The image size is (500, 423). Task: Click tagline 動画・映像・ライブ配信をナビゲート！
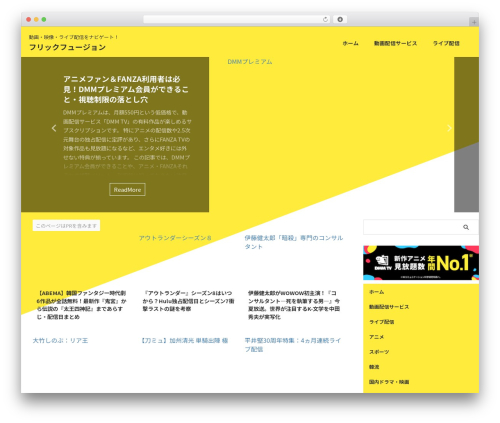click(73, 37)
